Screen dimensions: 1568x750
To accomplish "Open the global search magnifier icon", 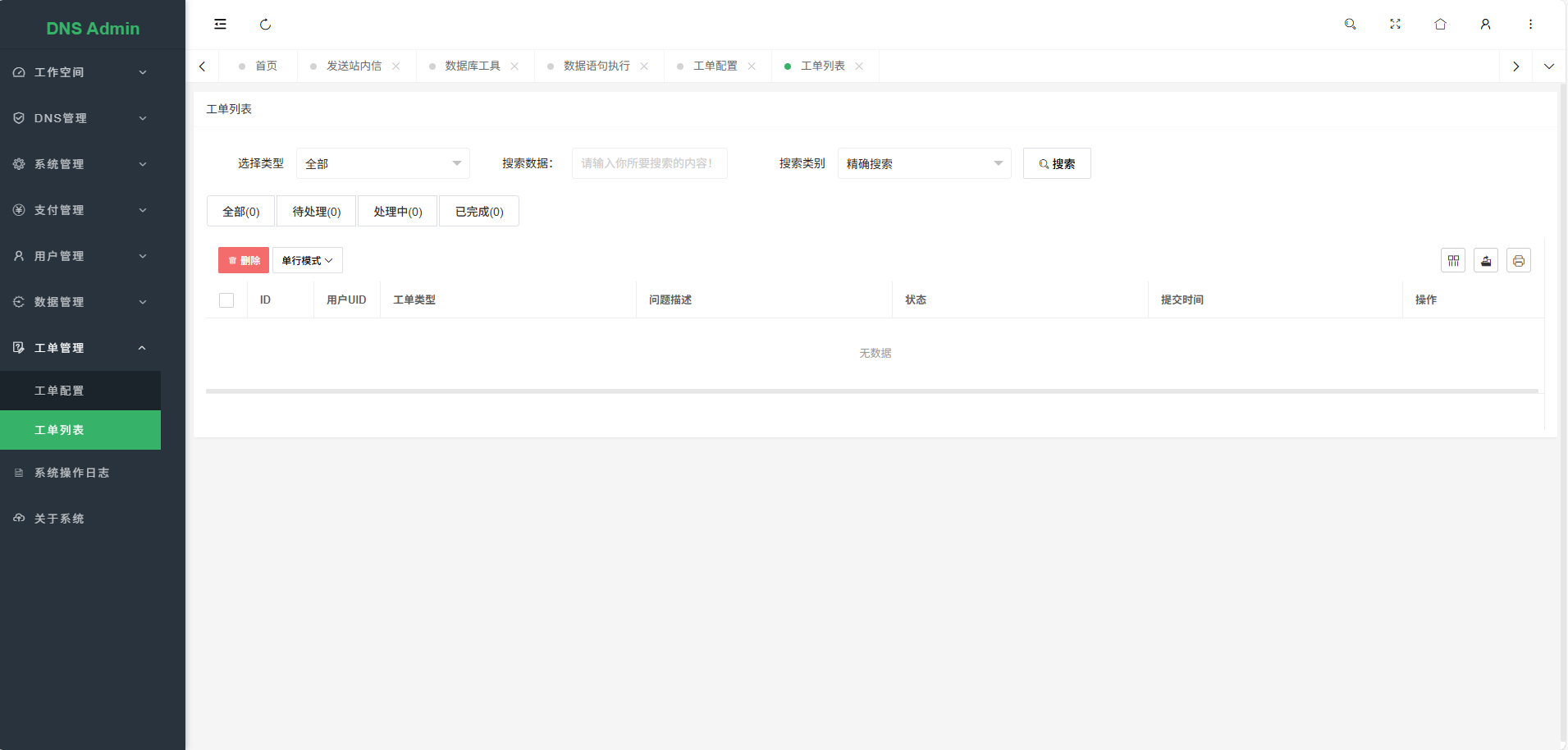I will click(x=1350, y=24).
